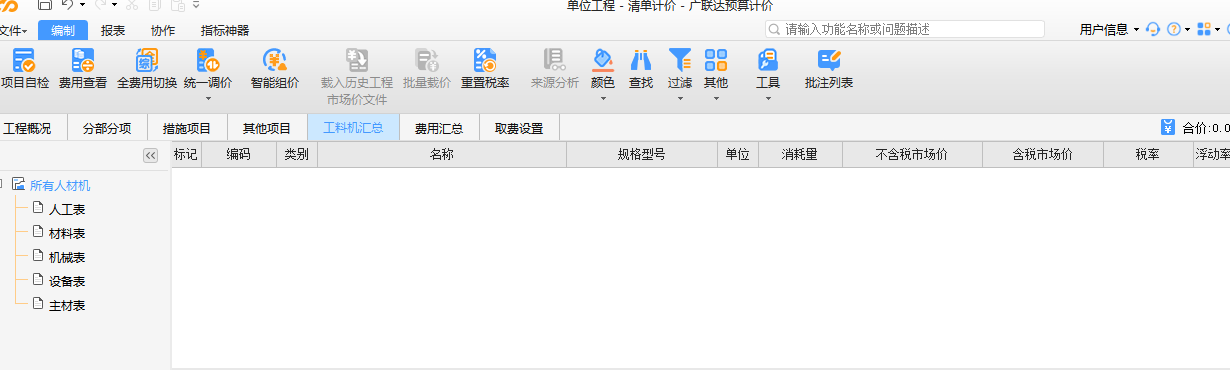1230x370 pixels.
Task: Expand the undo history dropdown arrow
Action: 81,6
